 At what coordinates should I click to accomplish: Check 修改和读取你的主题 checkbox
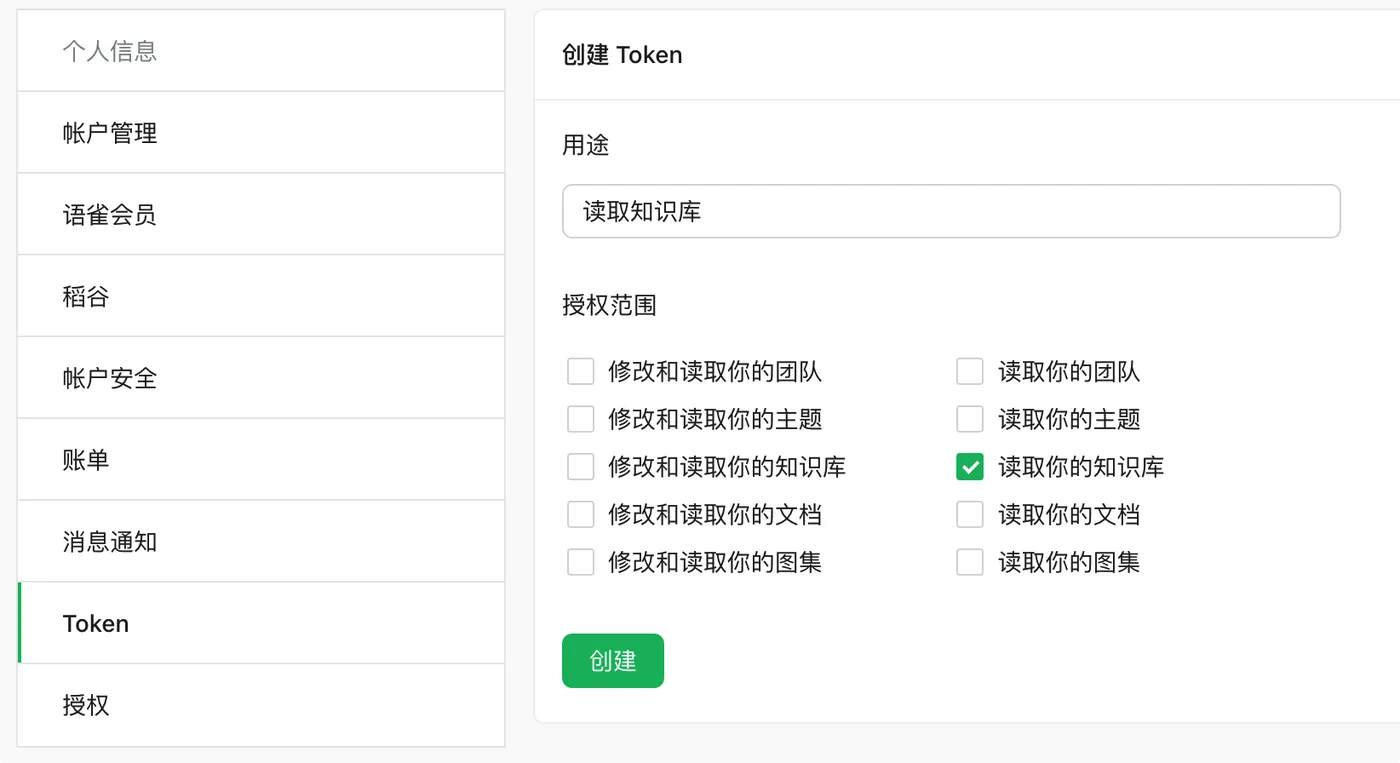(x=581, y=419)
